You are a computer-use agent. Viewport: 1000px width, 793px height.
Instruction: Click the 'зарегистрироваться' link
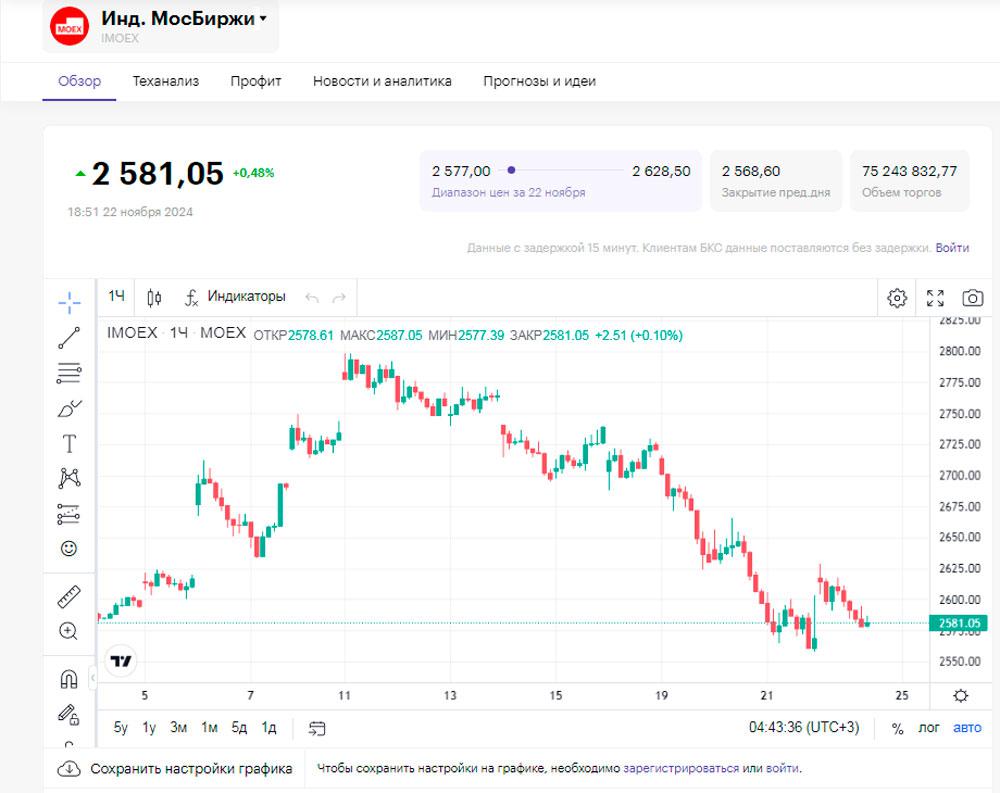point(681,768)
